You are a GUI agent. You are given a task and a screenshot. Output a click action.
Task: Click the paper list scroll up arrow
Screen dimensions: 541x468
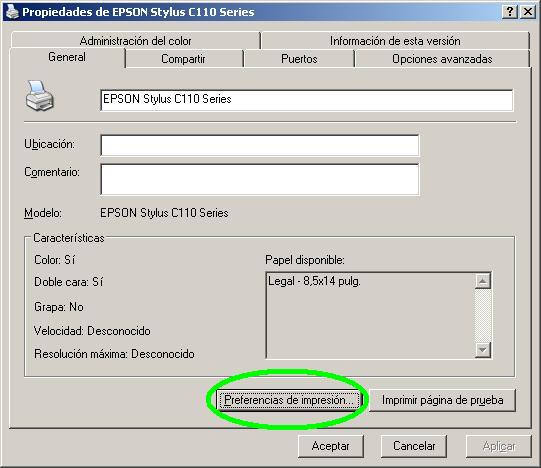[x=483, y=281]
